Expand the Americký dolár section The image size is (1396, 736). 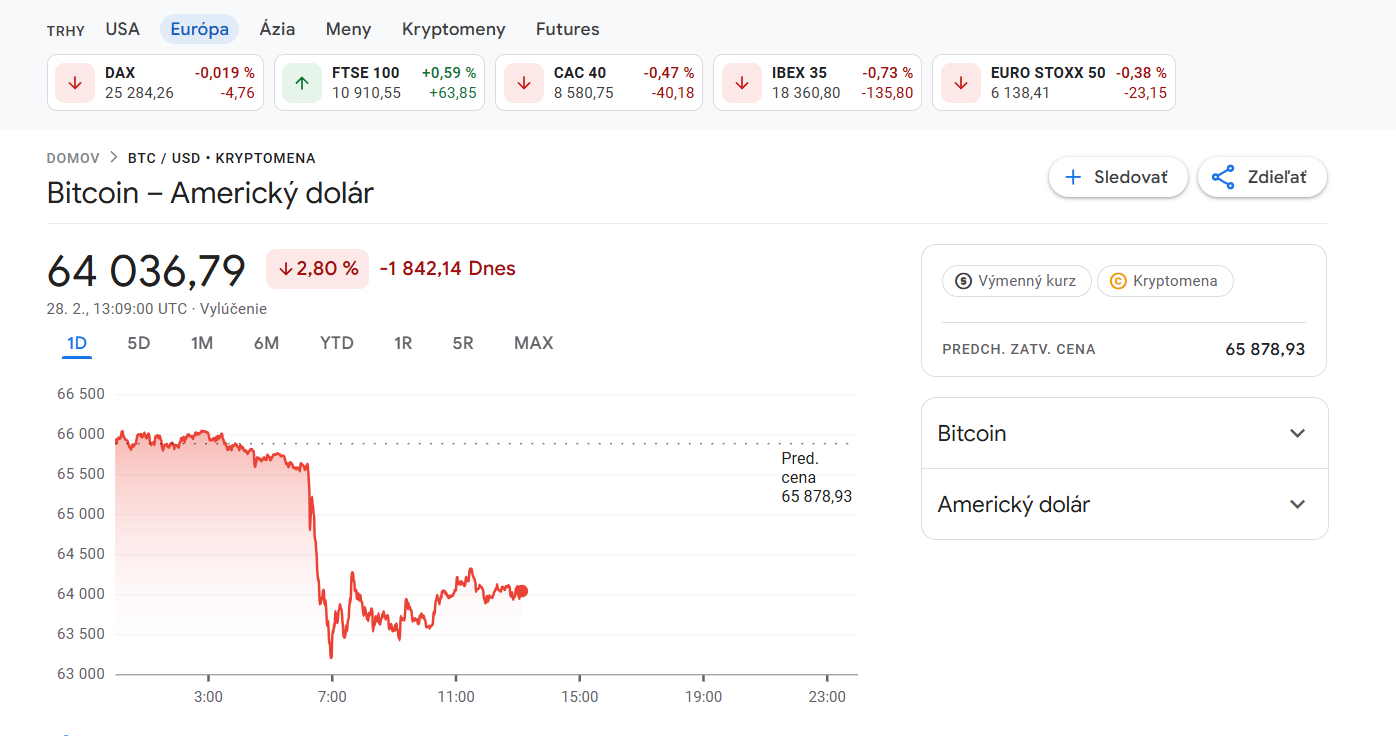(x=1297, y=504)
